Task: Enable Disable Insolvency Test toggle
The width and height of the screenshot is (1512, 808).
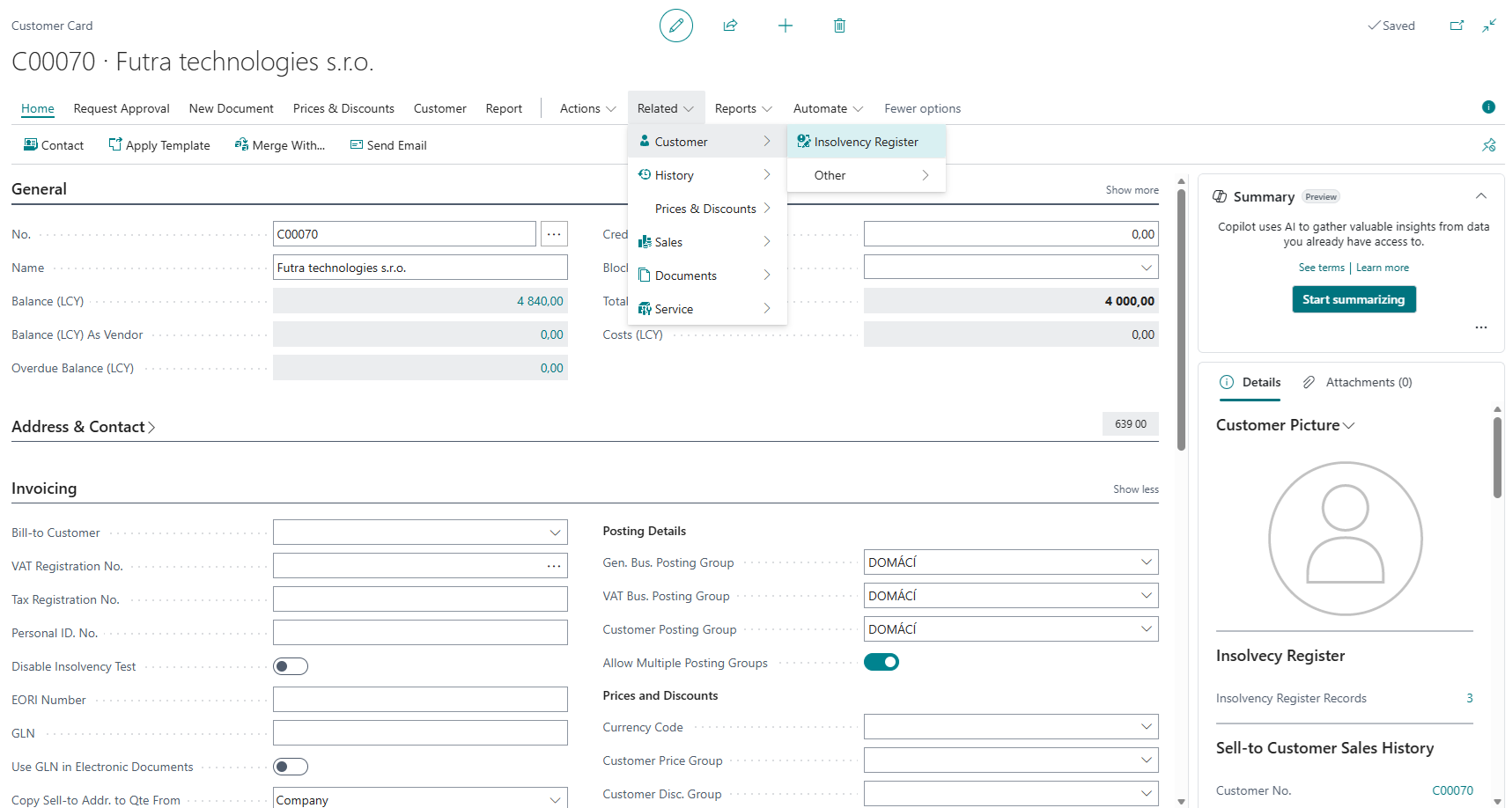Action: point(291,666)
